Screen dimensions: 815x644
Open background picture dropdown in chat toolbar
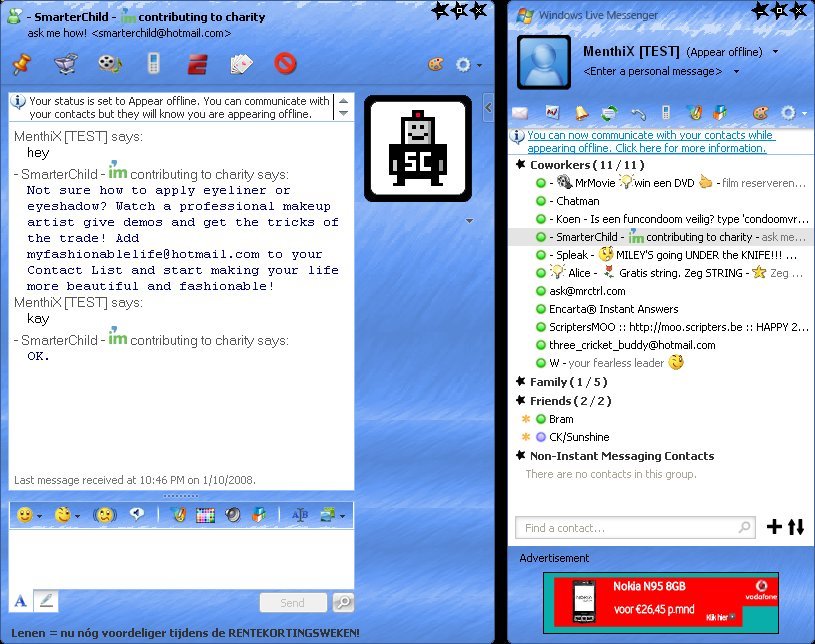[332, 515]
